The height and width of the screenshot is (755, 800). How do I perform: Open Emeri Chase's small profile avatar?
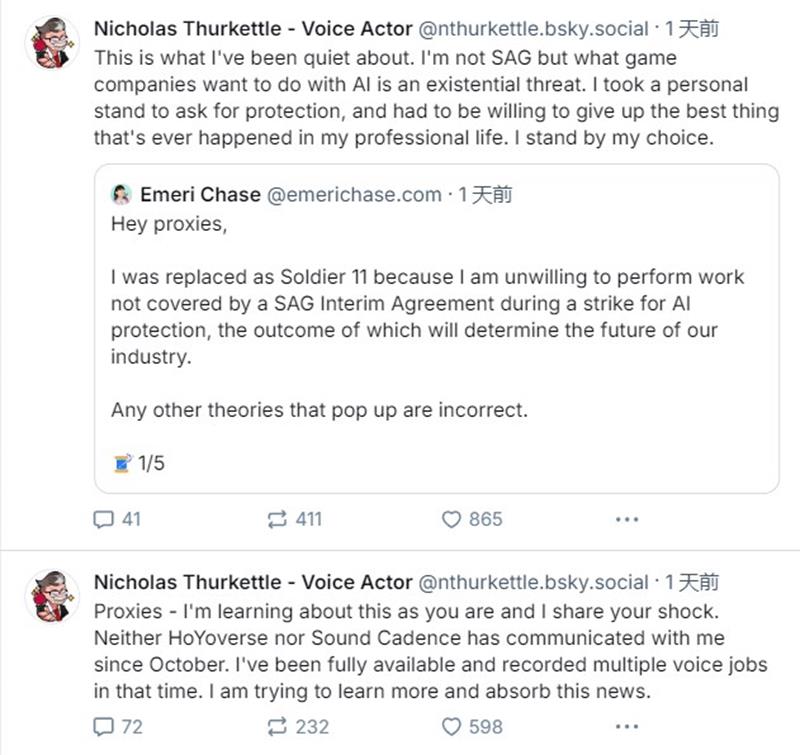[122, 194]
